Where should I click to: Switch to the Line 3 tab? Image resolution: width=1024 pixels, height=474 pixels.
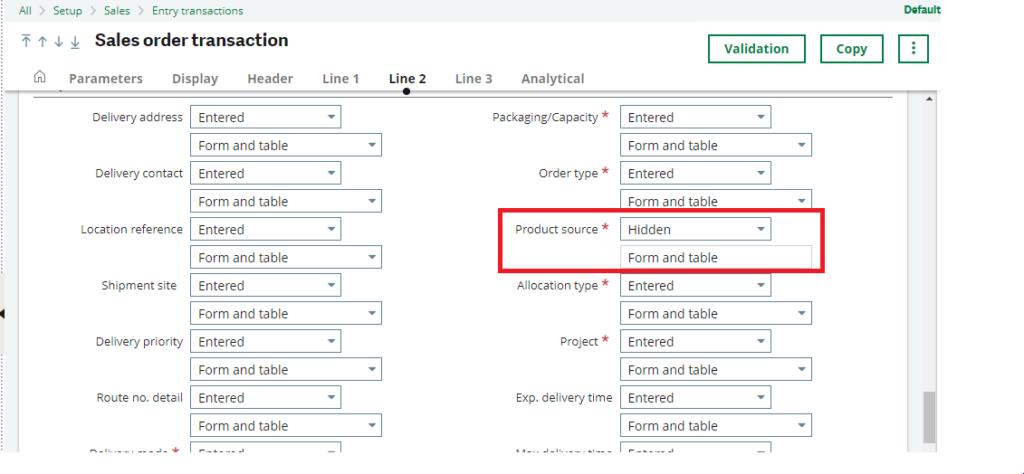tap(473, 79)
